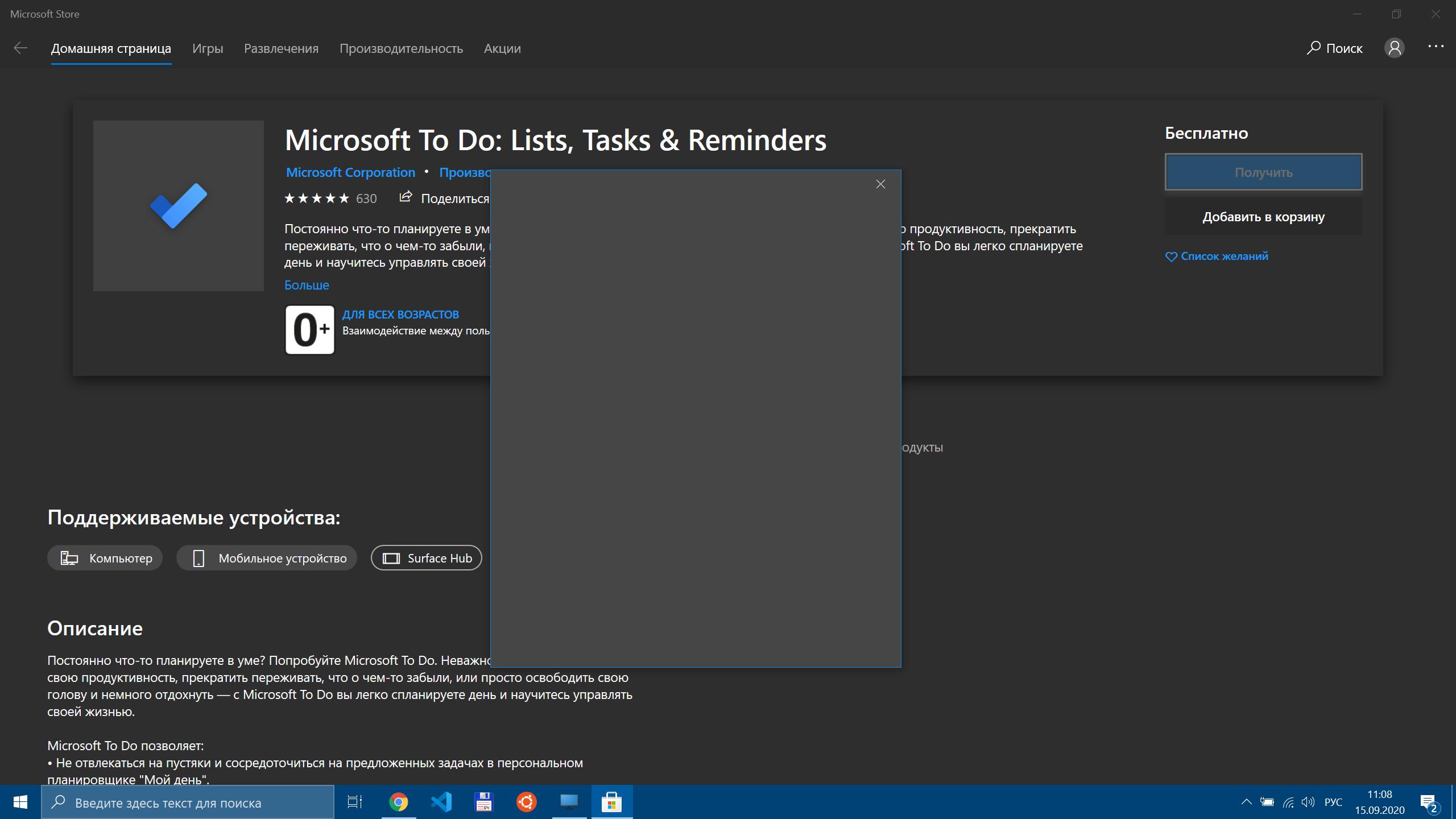
Task: Open the Поиск search icon
Action: [x=1313, y=48]
